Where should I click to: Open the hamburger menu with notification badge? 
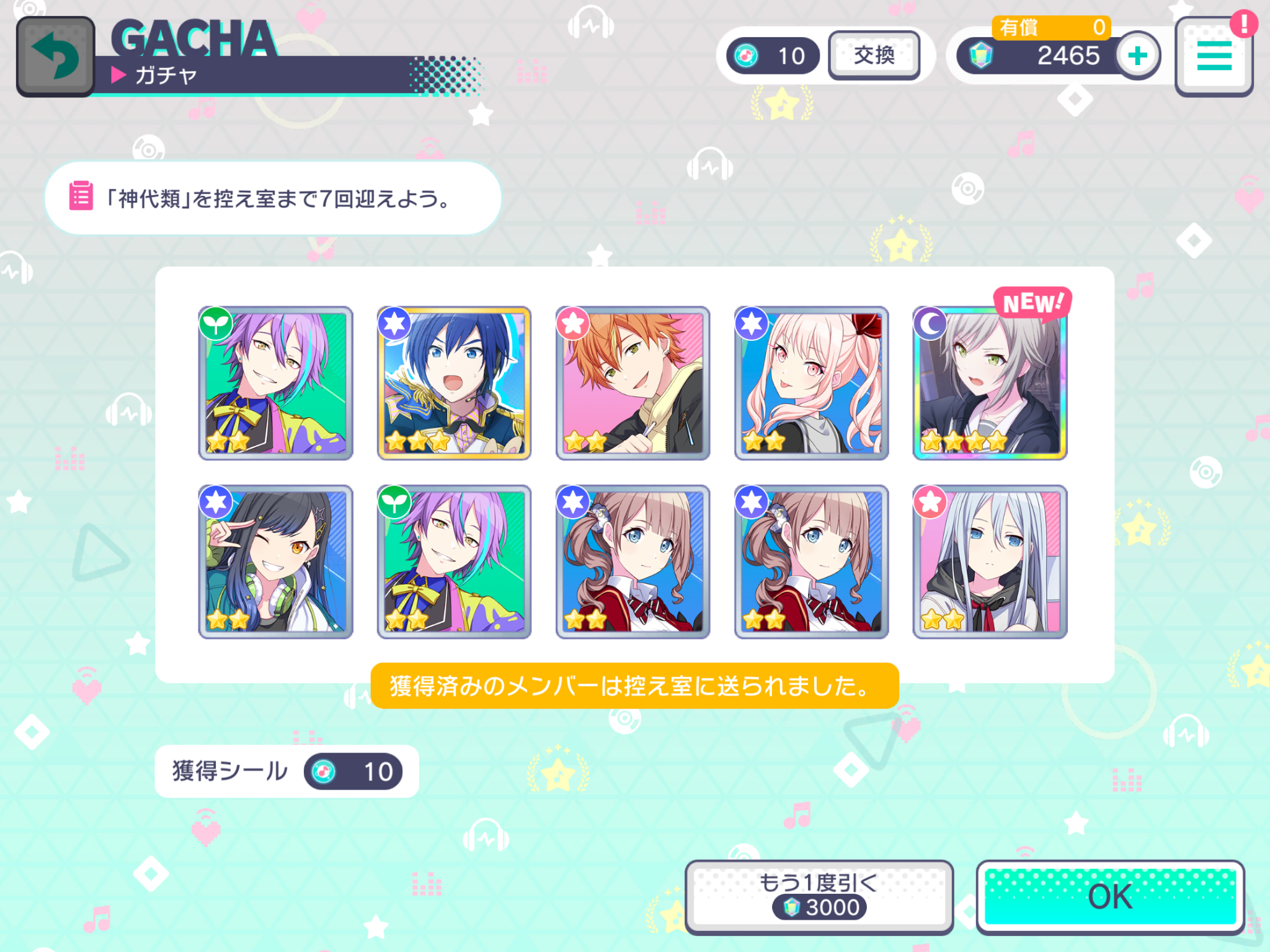click(1214, 56)
